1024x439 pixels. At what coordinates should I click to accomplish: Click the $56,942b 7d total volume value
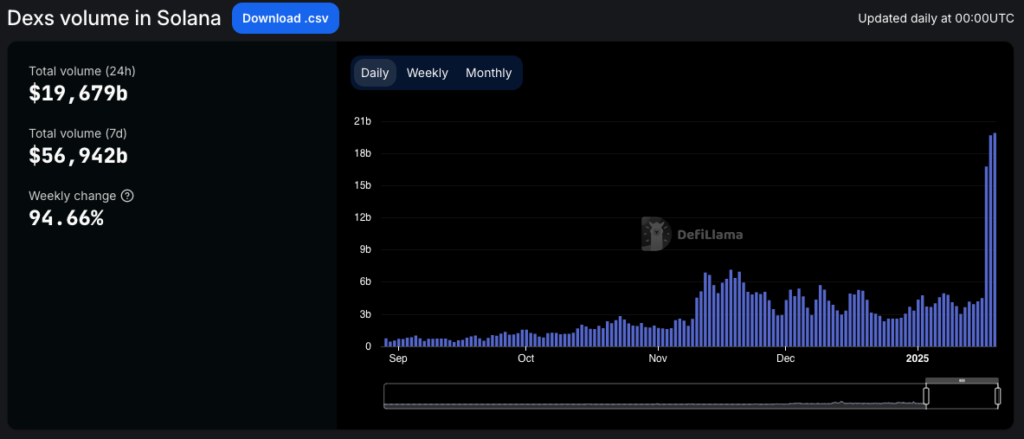point(79,155)
